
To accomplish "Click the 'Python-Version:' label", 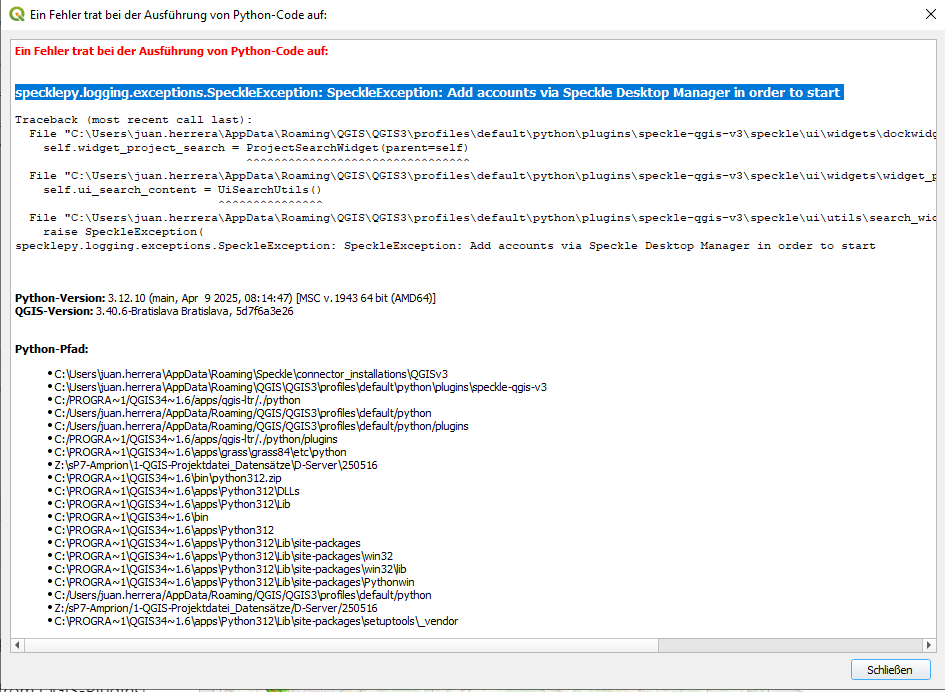I will tap(60, 298).
